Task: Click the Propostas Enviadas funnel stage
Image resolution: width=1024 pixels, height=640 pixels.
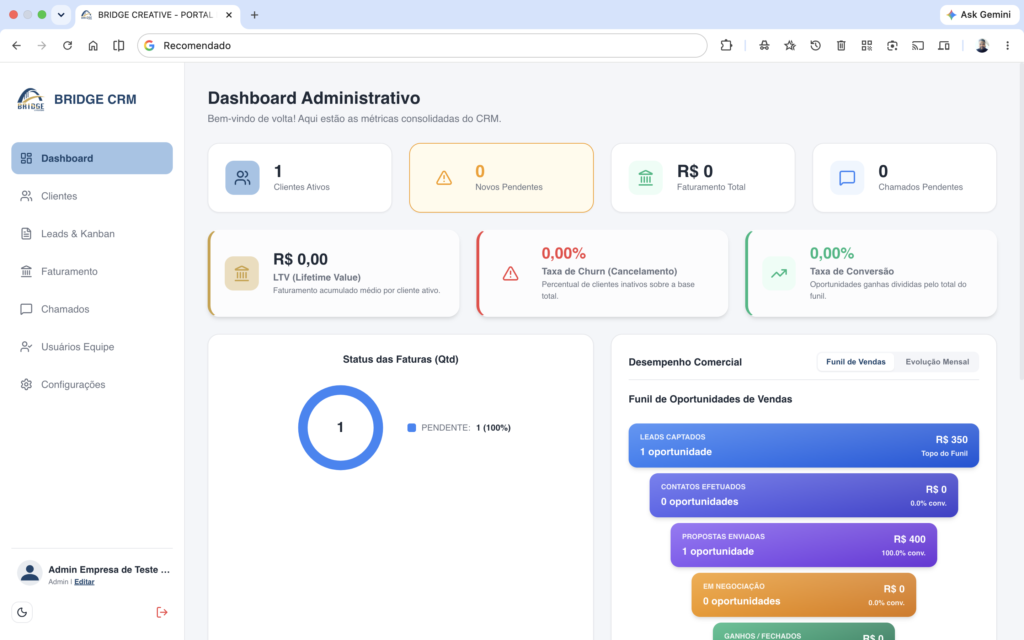Action: [x=803, y=545]
